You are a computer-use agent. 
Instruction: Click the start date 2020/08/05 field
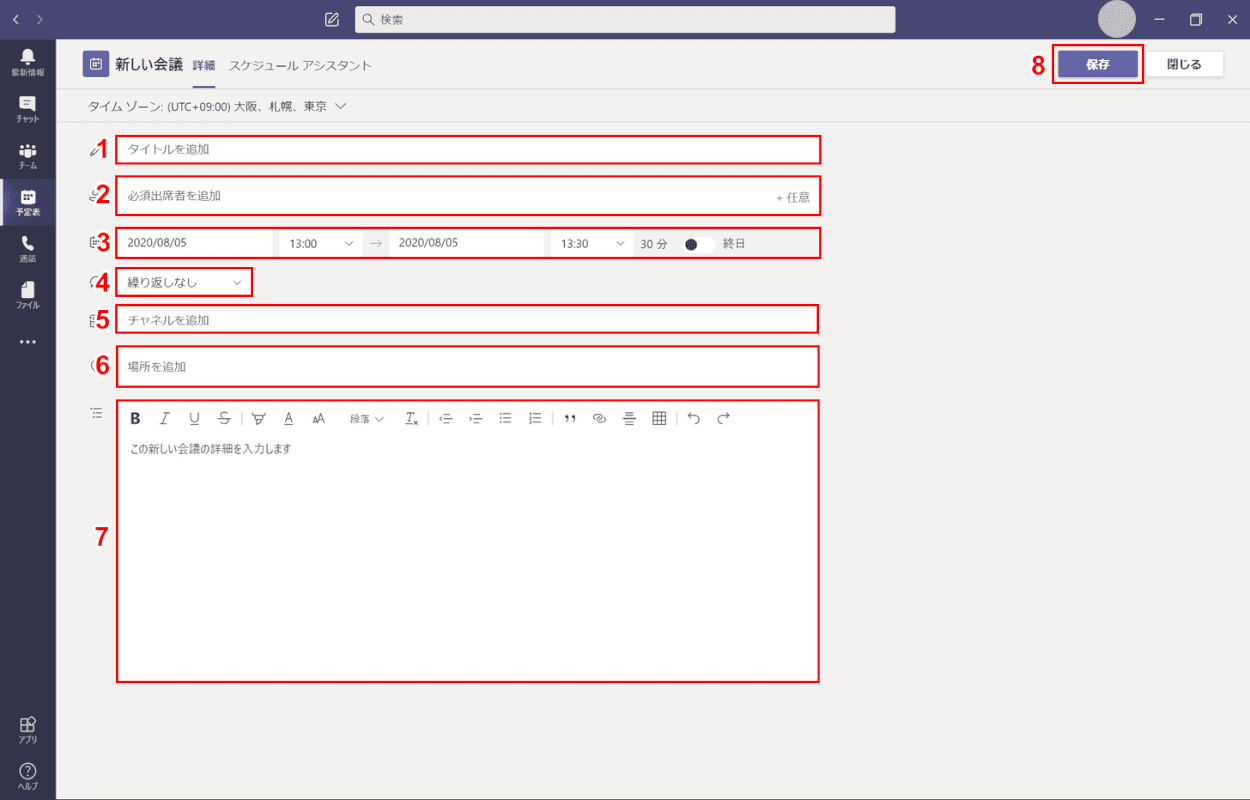(x=195, y=243)
